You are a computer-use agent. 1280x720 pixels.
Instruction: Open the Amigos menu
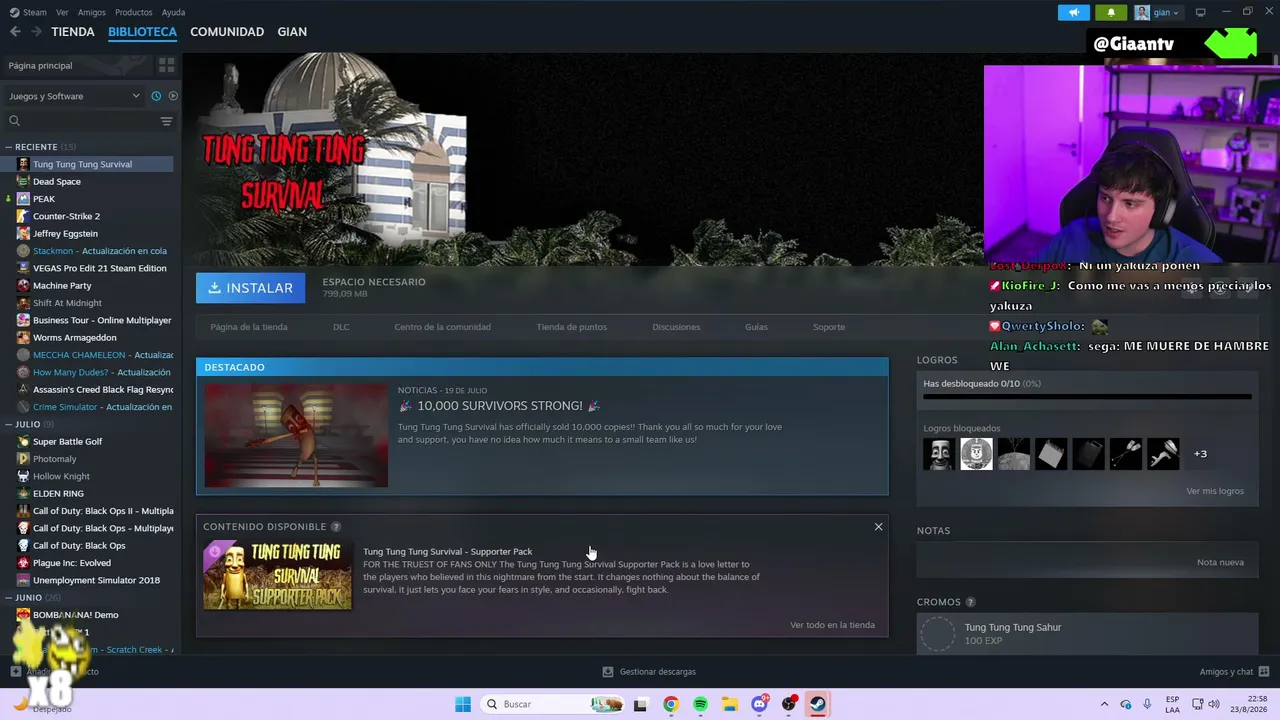(92, 12)
